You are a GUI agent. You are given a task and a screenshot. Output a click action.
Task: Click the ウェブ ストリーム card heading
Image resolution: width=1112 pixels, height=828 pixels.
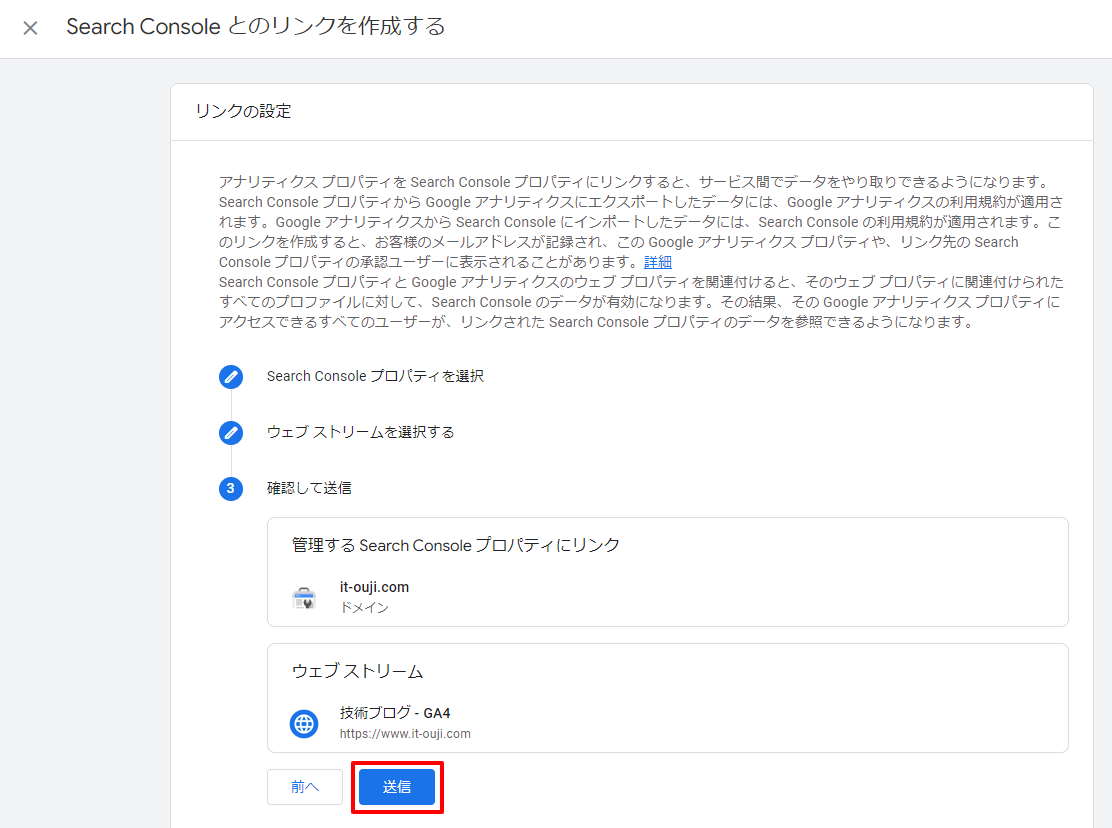pos(358,671)
